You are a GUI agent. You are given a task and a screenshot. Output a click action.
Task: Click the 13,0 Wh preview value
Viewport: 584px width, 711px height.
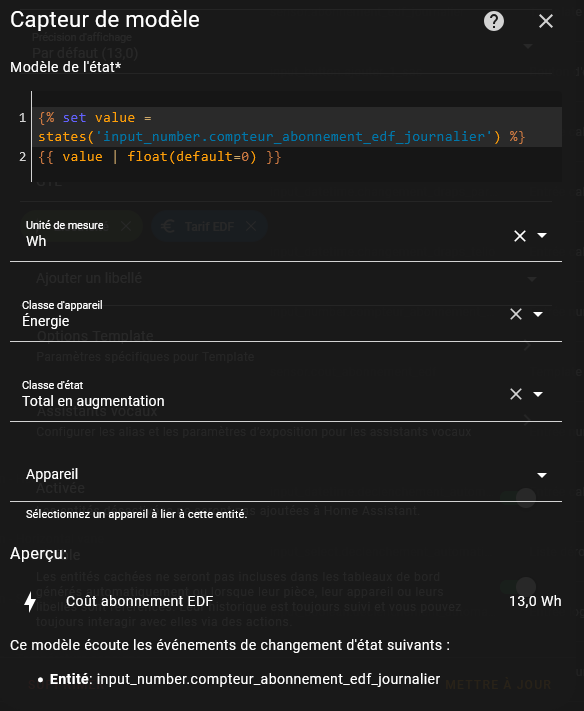pos(535,601)
